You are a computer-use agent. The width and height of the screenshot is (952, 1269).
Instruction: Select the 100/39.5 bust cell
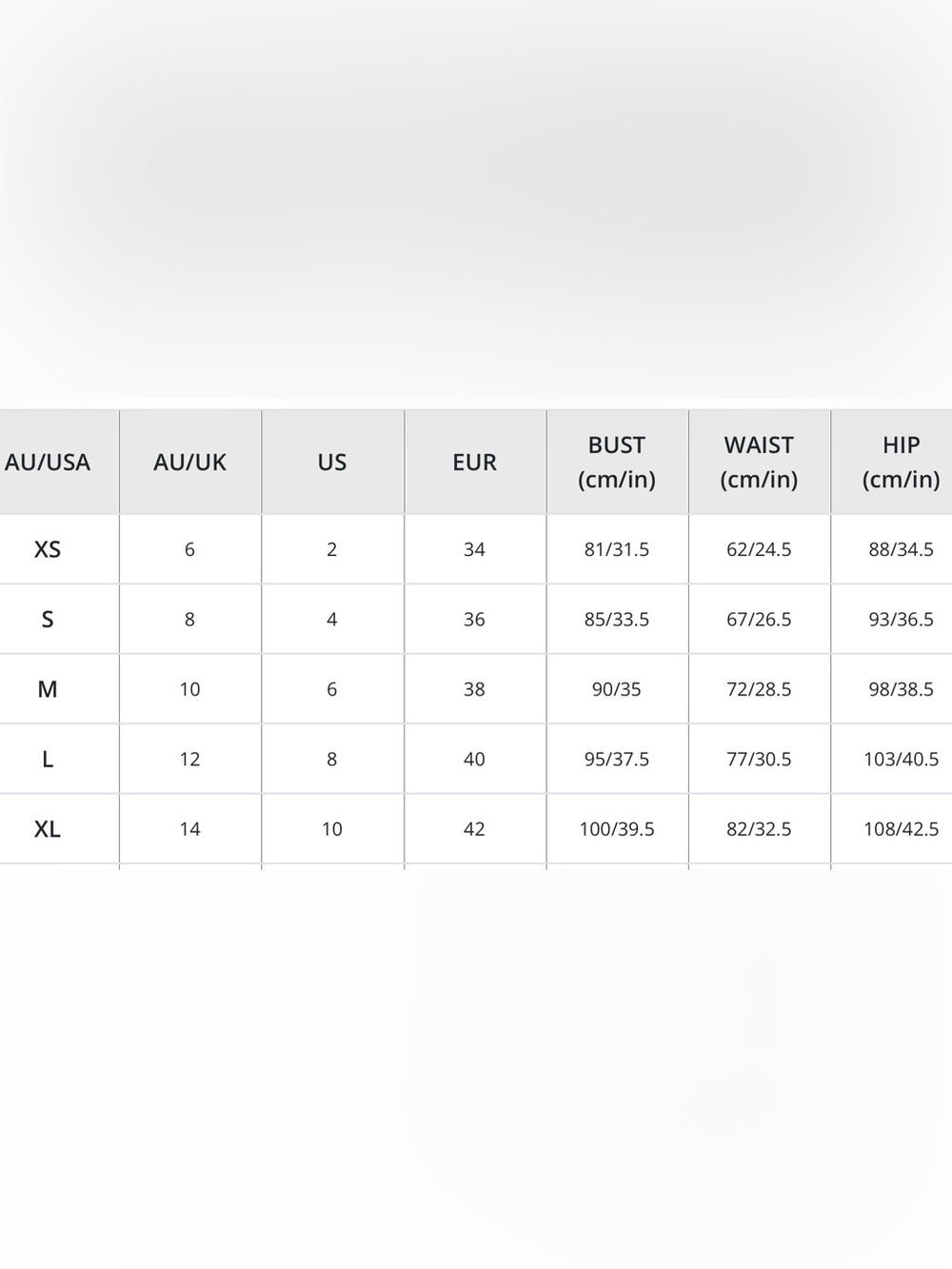pos(617,829)
